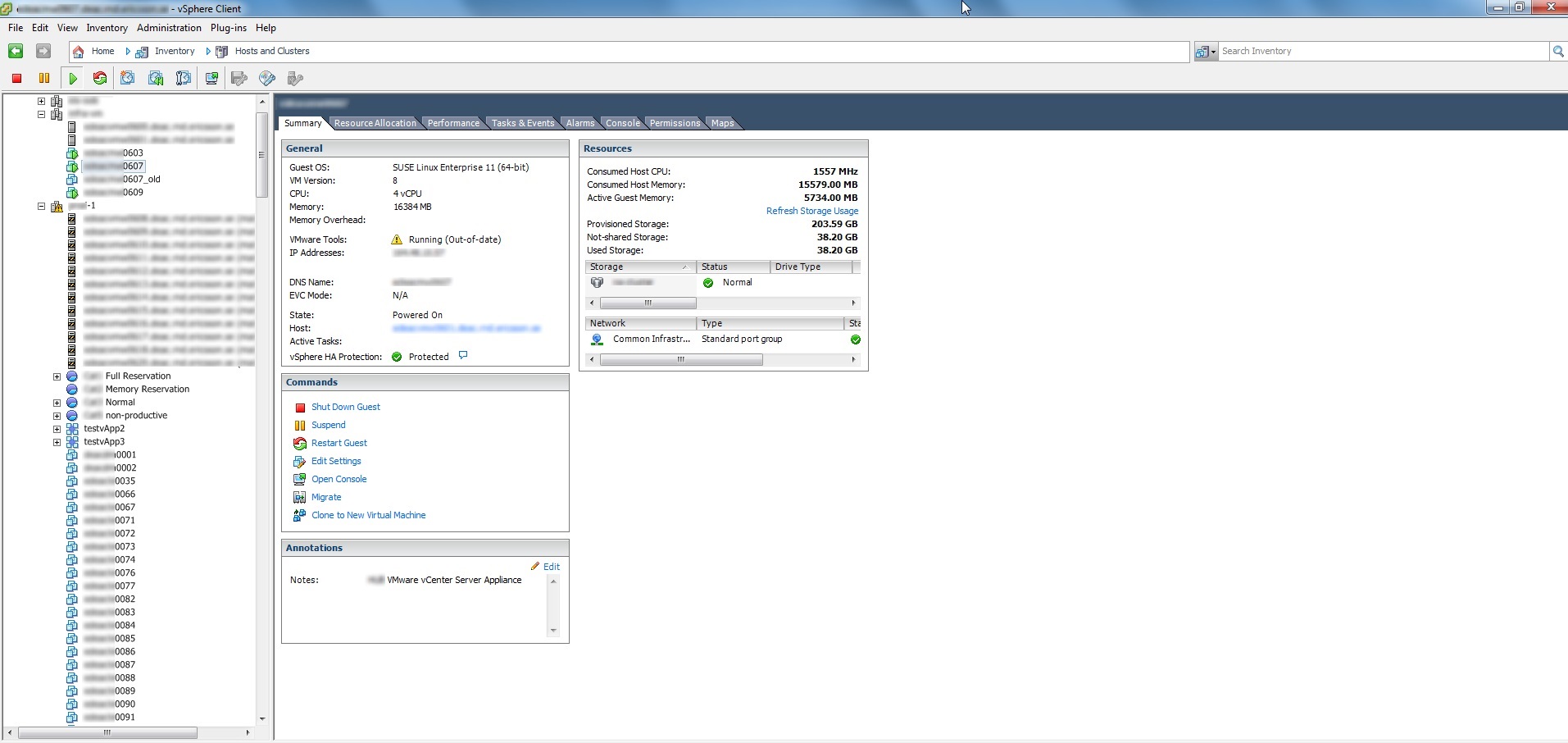Click the connect floppy device toolbar icon
The image size is (1568, 743).
click(239, 78)
